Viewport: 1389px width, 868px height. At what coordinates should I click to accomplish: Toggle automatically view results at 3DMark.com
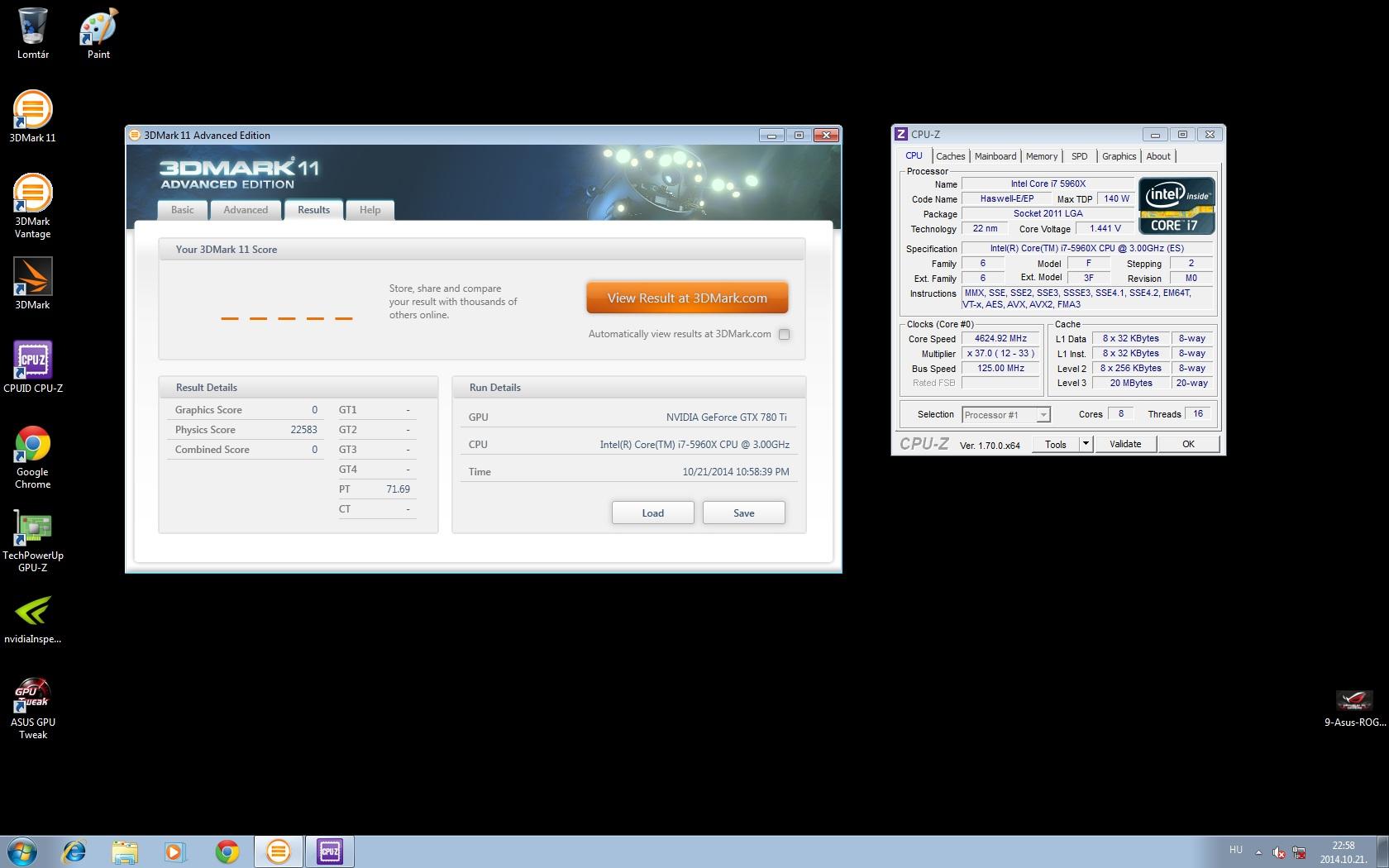784,335
